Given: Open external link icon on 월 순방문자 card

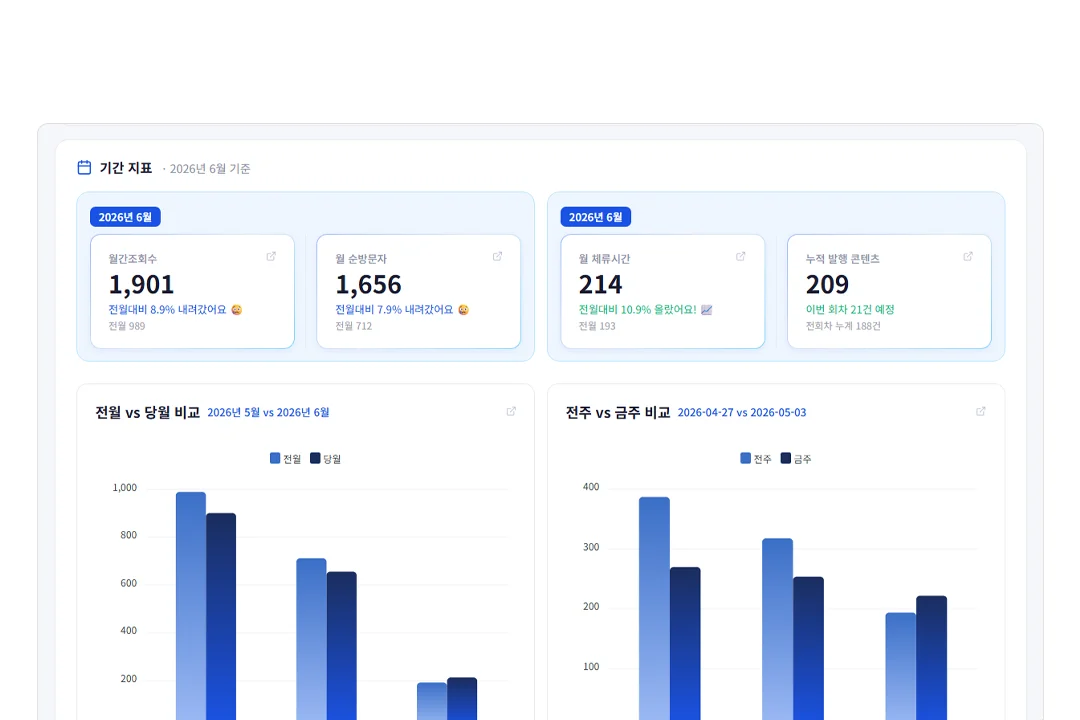Looking at the screenshot, I should coord(497,256).
